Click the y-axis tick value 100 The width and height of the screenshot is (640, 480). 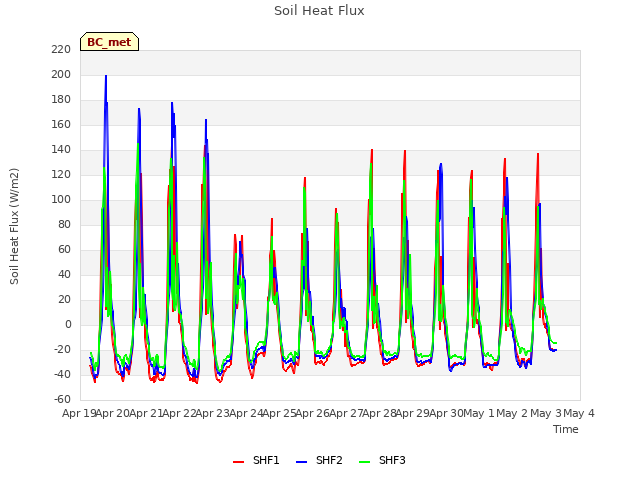(61, 200)
